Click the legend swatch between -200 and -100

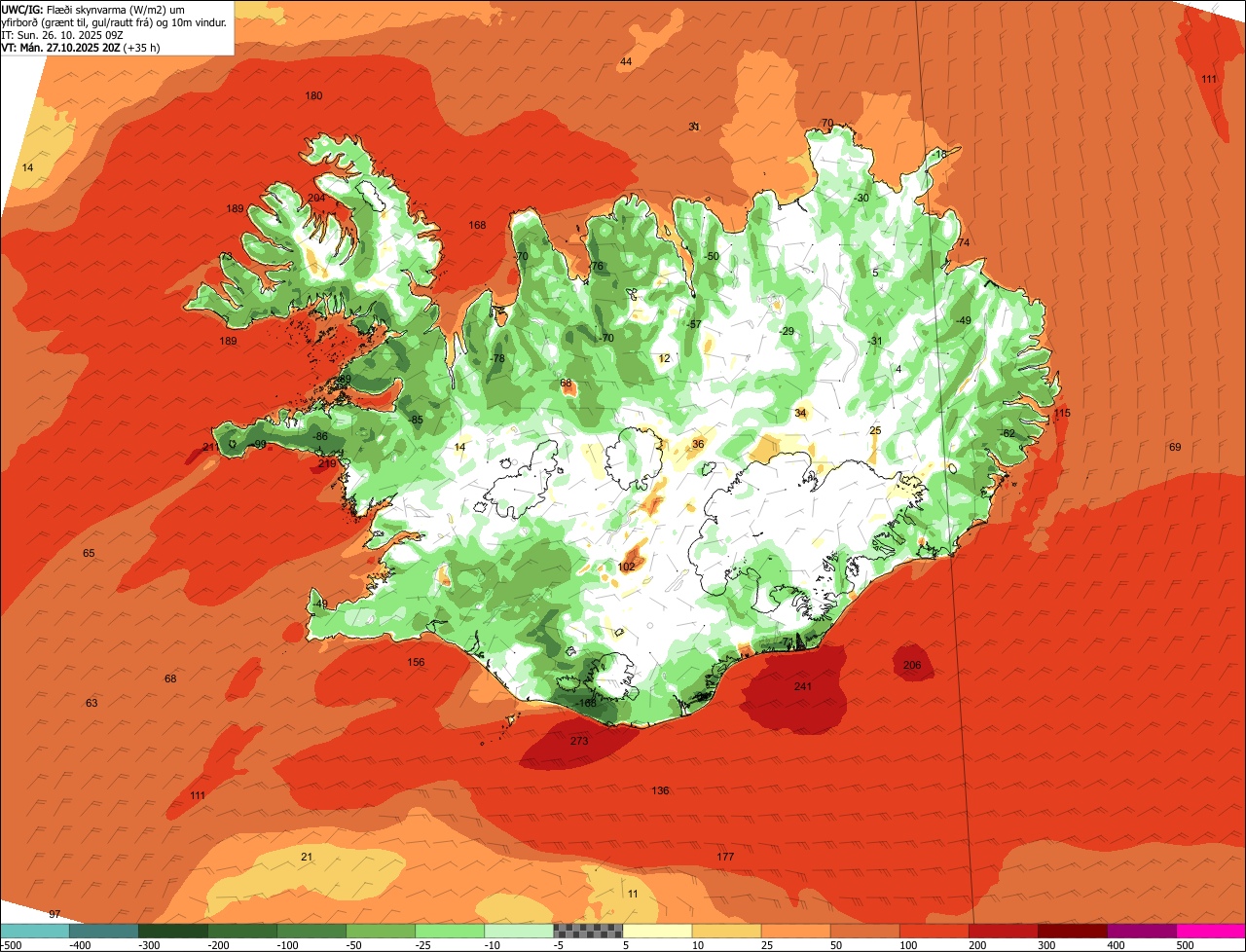point(241,931)
